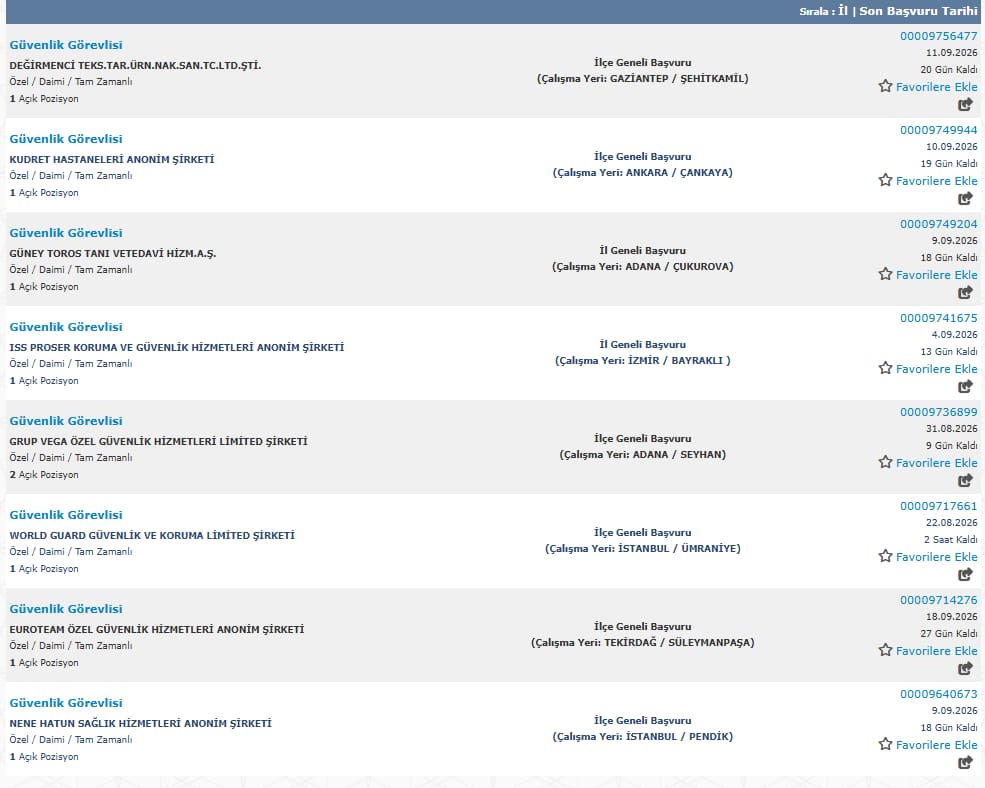The height and width of the screenshot is (788, 985).
Task: Click work location TEKİRDAĞ / SÜLEYMANPAŞA
Action: coord(643,642)
